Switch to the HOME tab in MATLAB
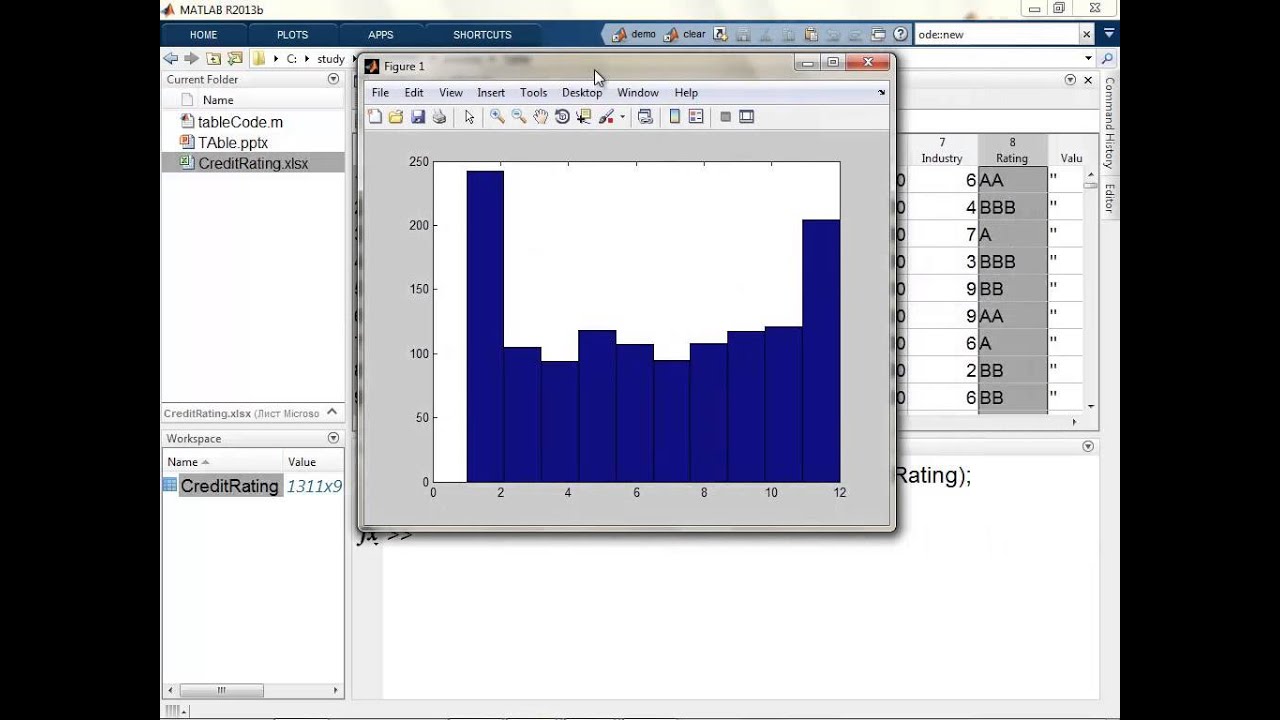This screenshot has width=1280, height=720. [x=203, y=35]
